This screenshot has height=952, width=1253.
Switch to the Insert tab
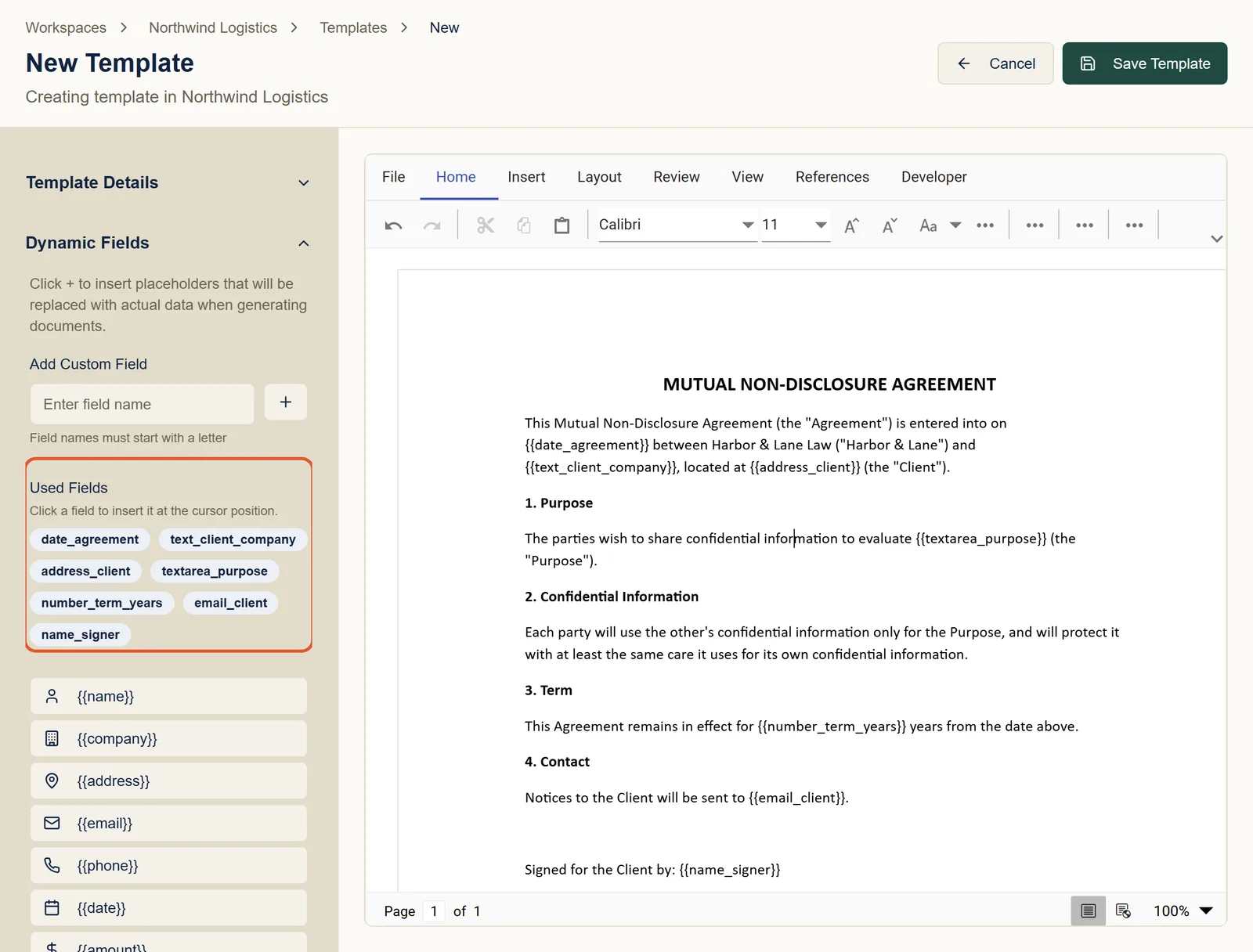[526, 177]
